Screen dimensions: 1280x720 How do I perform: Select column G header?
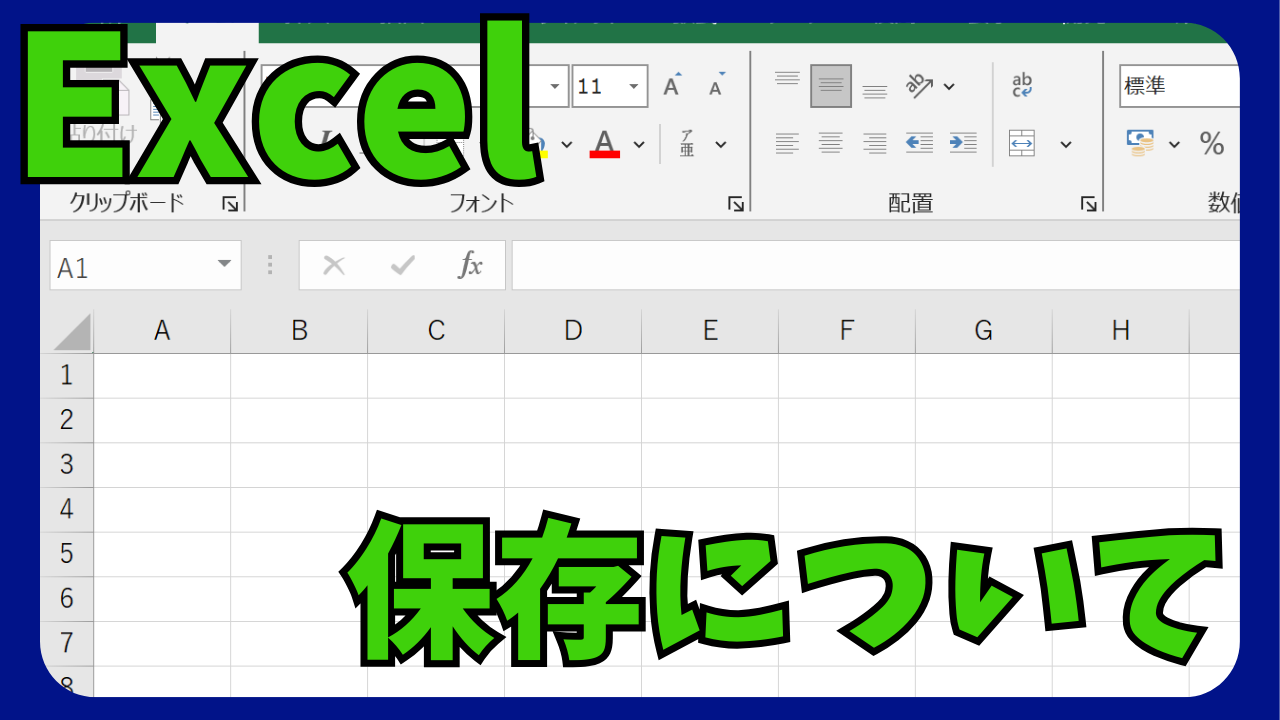(x=984, y=331)
